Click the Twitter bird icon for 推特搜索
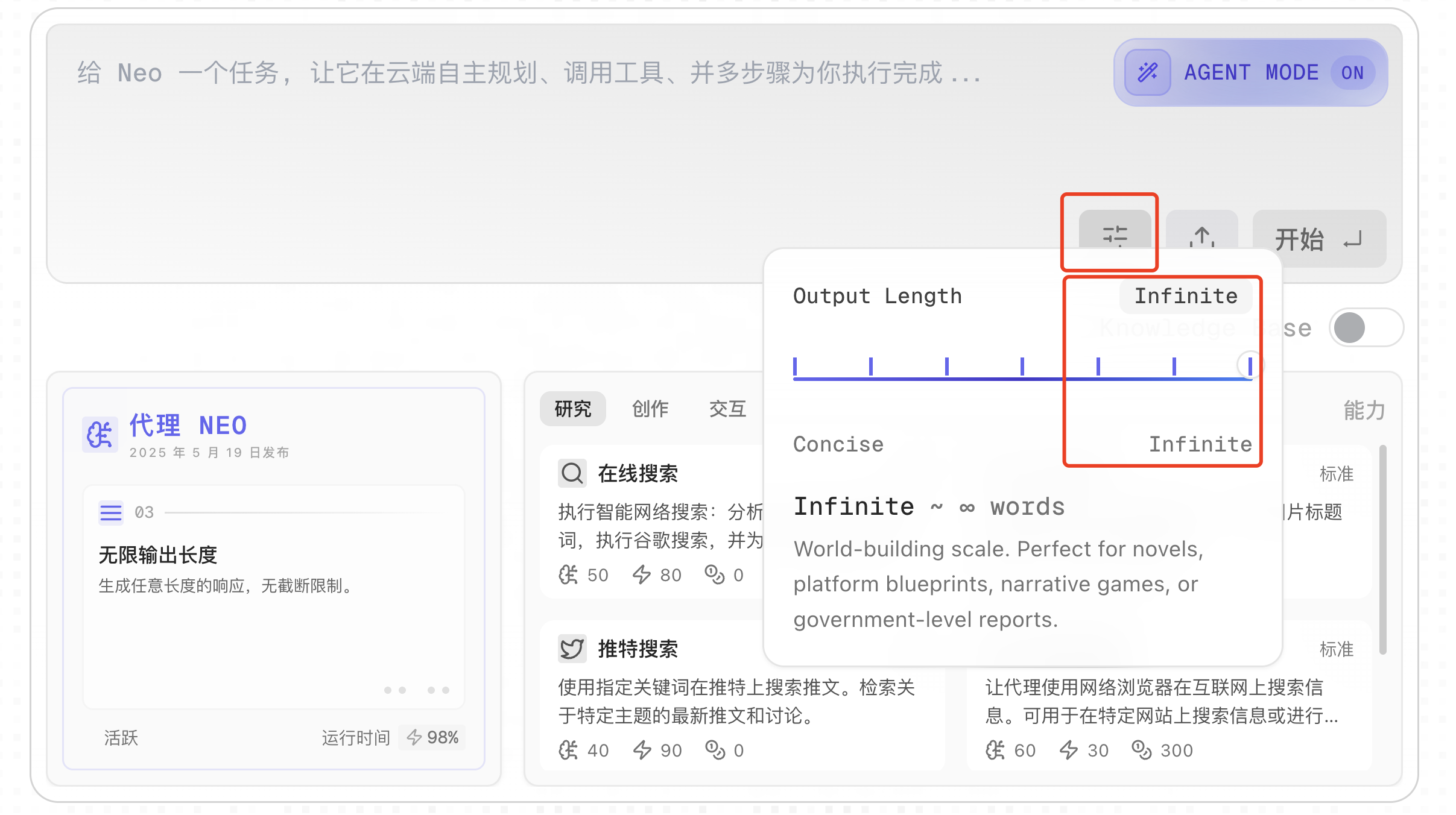1456x815 pixels. [x=571, y=649]
